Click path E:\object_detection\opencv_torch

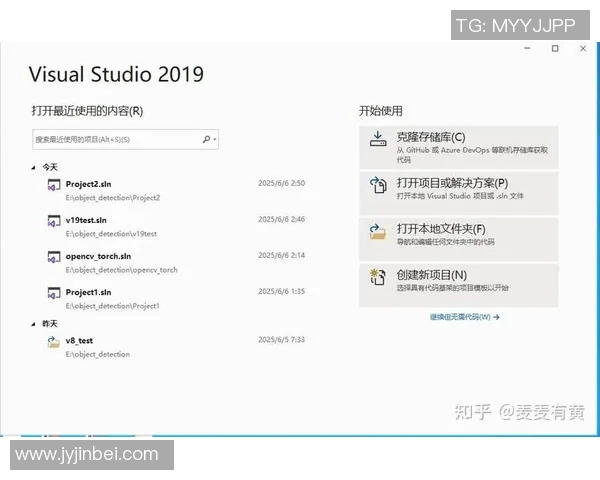(122, 270)
